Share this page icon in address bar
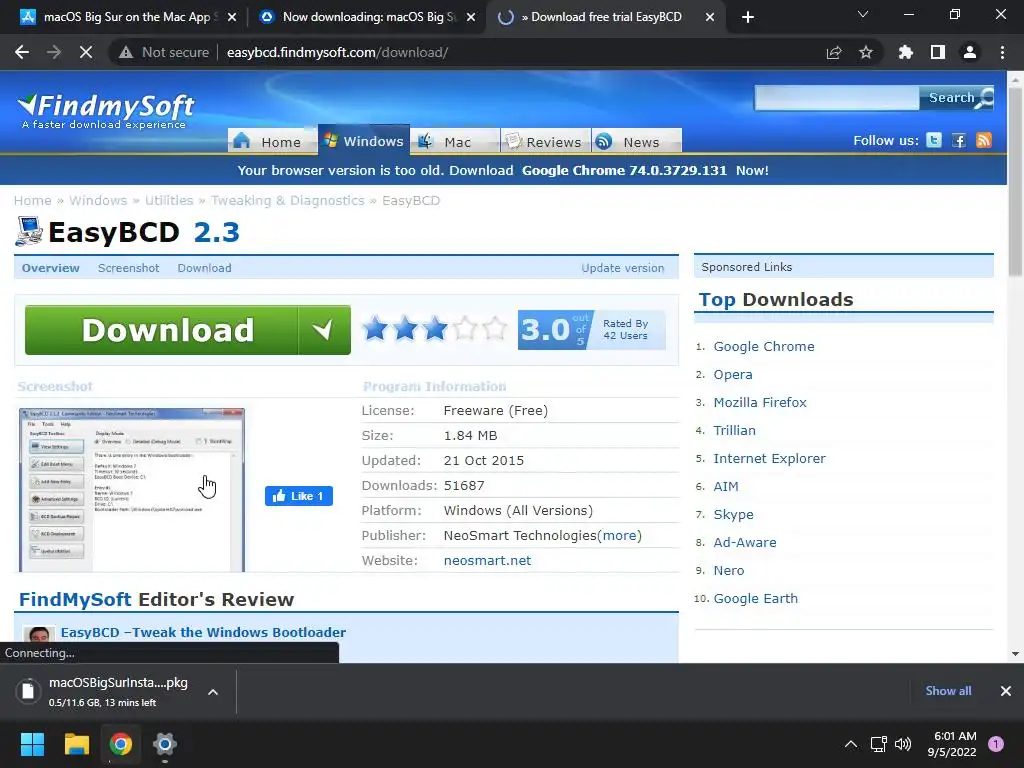Image resolution: width=1024 pixels, height=768 pixels. pos(834,52)
